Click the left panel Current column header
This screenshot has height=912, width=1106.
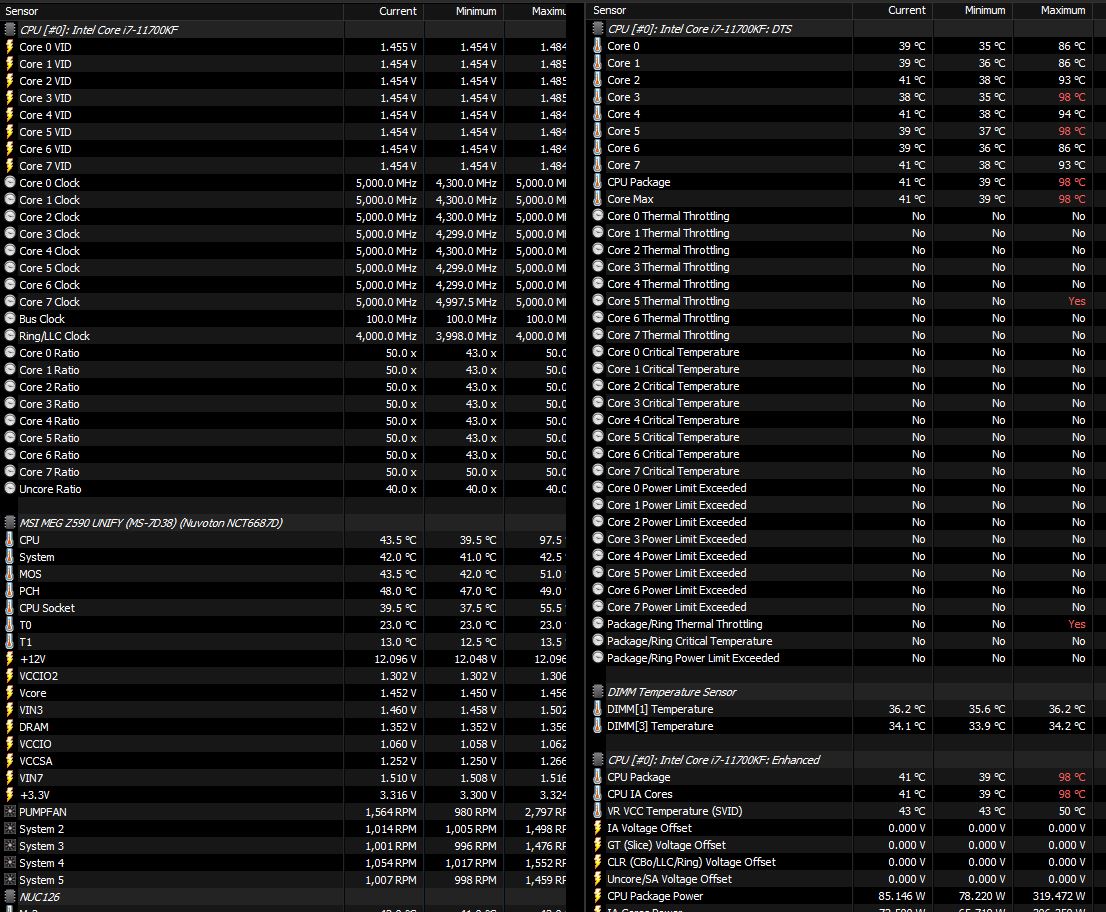tap(383, 11)
